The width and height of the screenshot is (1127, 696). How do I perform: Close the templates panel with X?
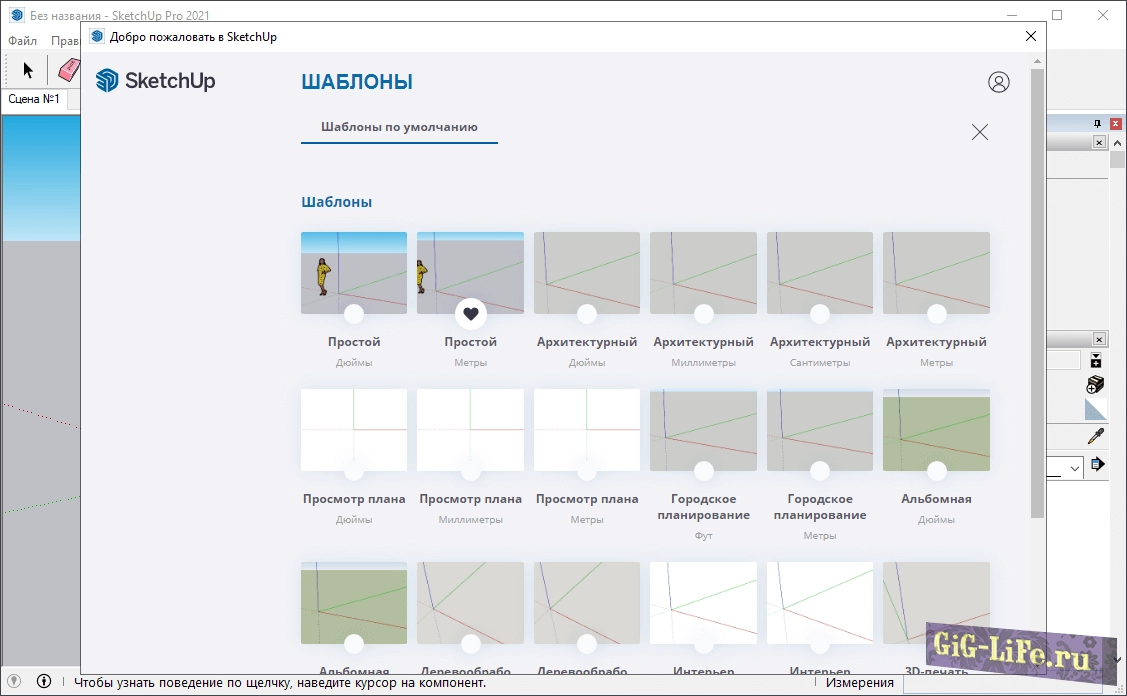coord(980,132)
